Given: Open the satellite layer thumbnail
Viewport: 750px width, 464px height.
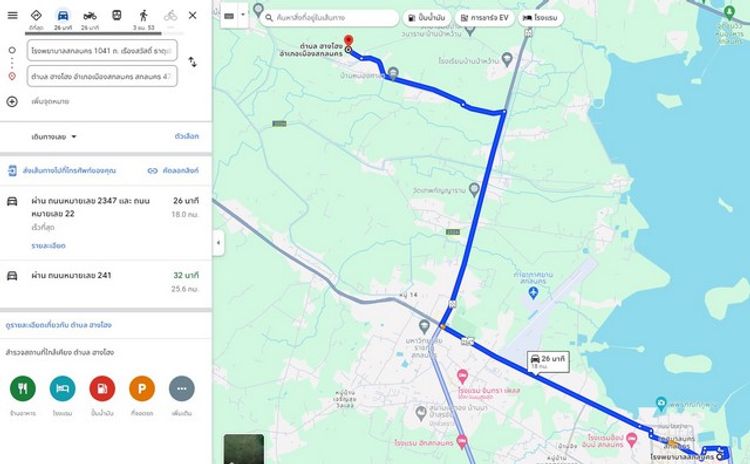Looking at the screenshot, I should [x=243, y=449].
